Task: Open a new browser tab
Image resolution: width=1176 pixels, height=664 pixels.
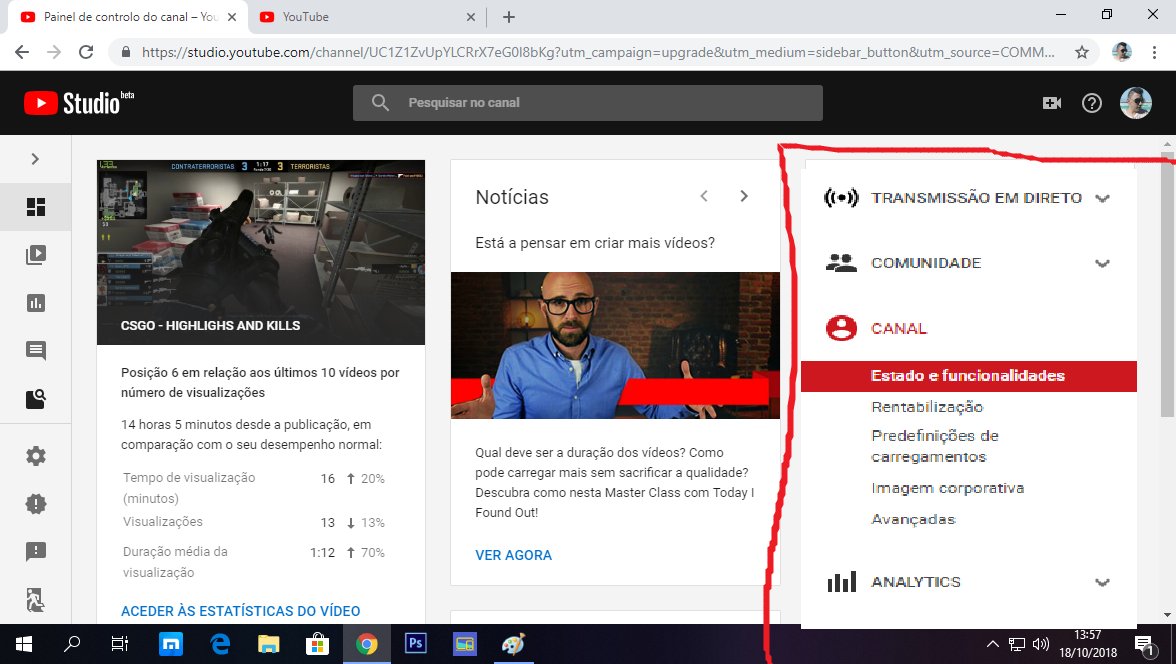Action: 508,17
